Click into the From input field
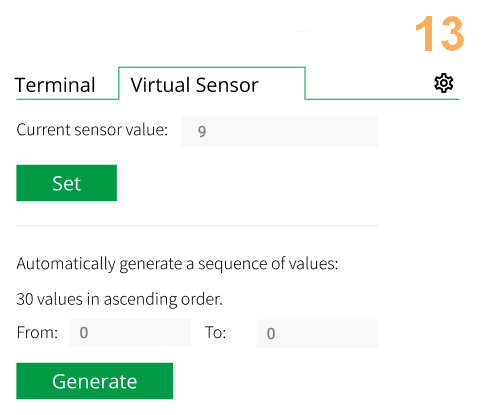 130,333
